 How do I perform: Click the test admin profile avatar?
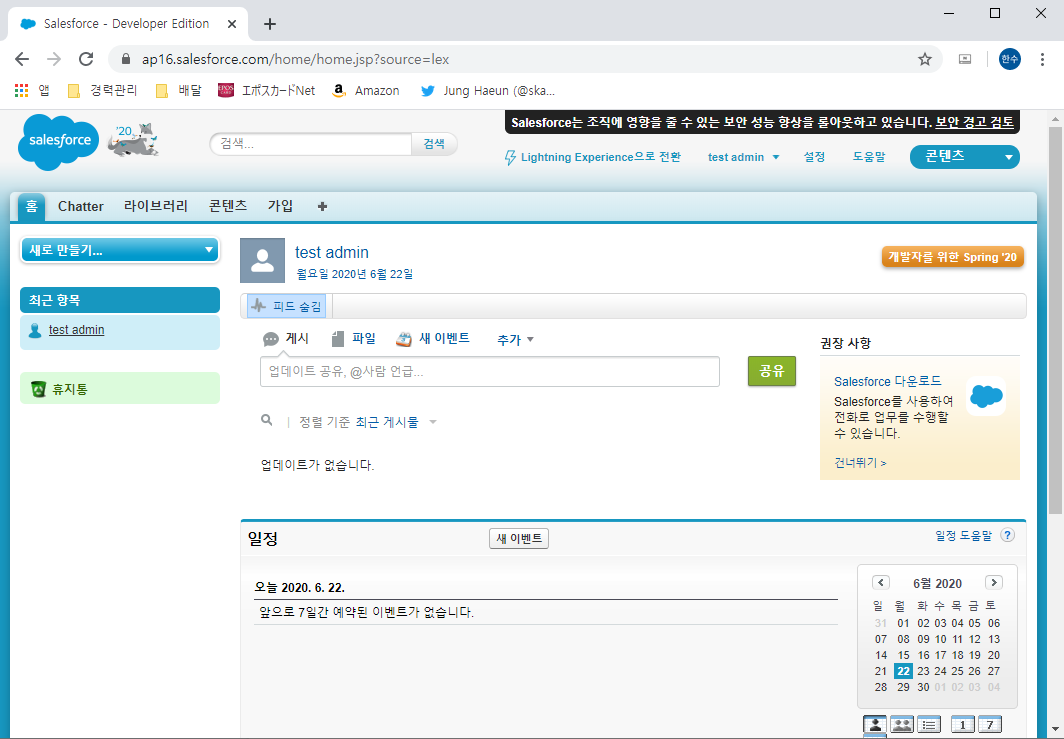(x=263, y=261)
